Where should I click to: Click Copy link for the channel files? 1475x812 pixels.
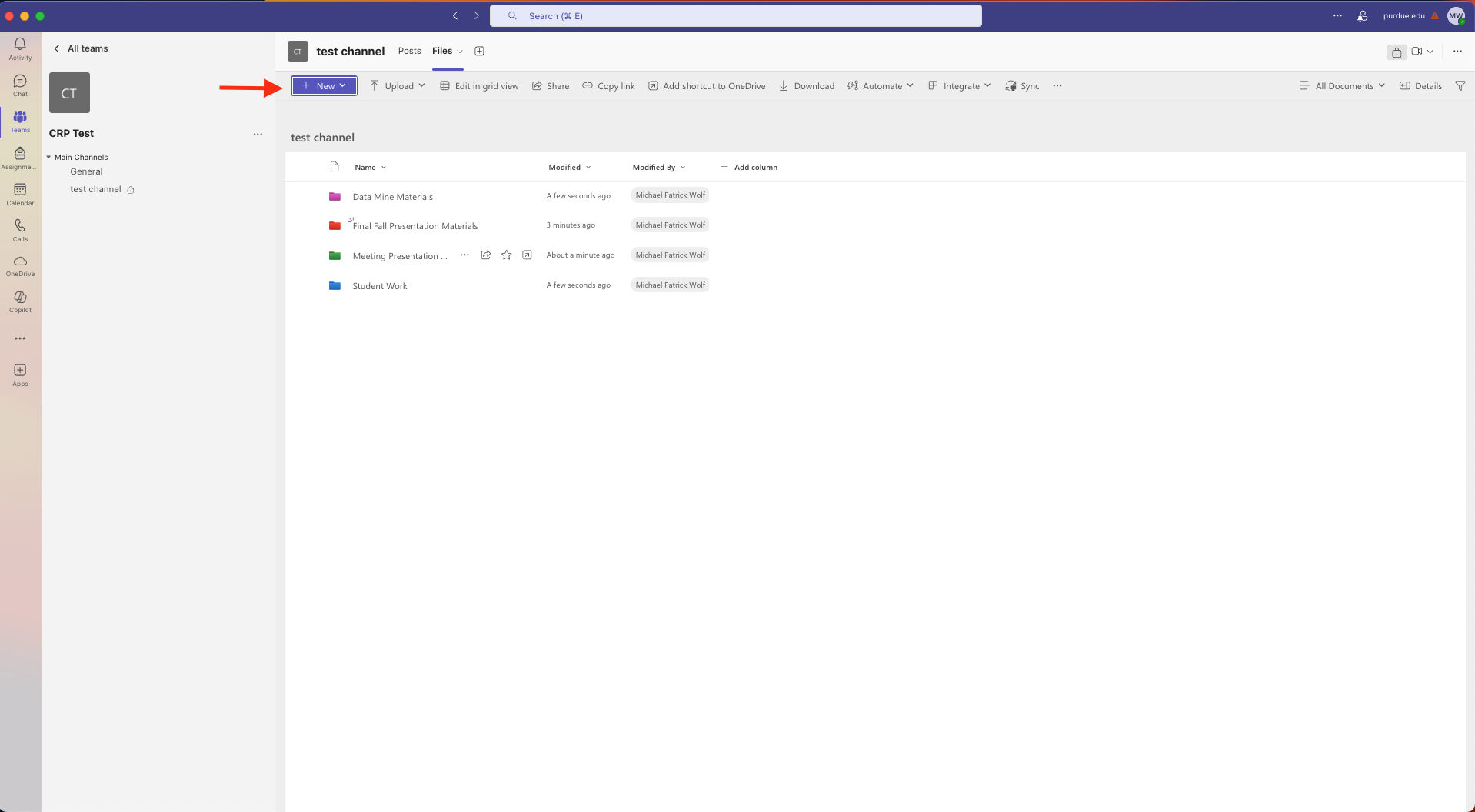pos(608,85)
